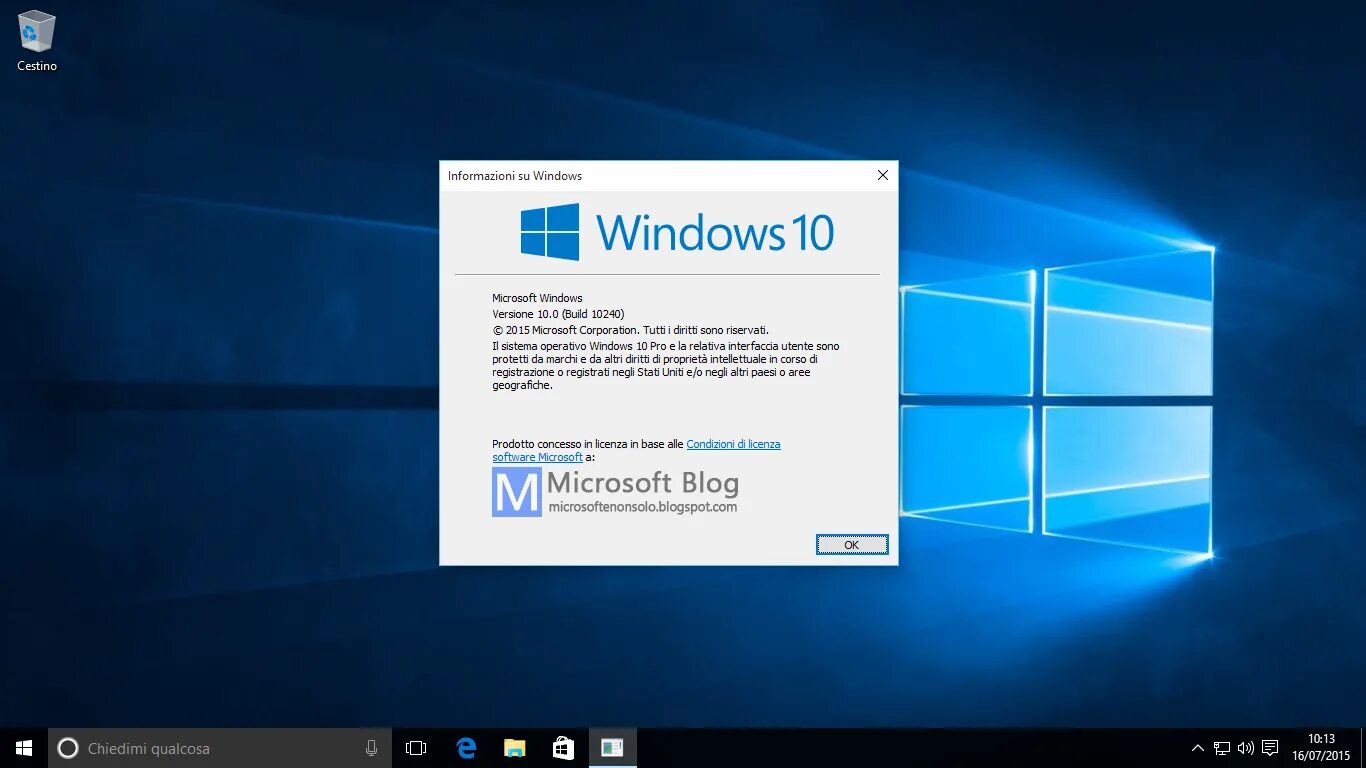Open the Windows Start menu
Screen dimensions: 1366x768
pyautogui.click(x=24, y=748)
